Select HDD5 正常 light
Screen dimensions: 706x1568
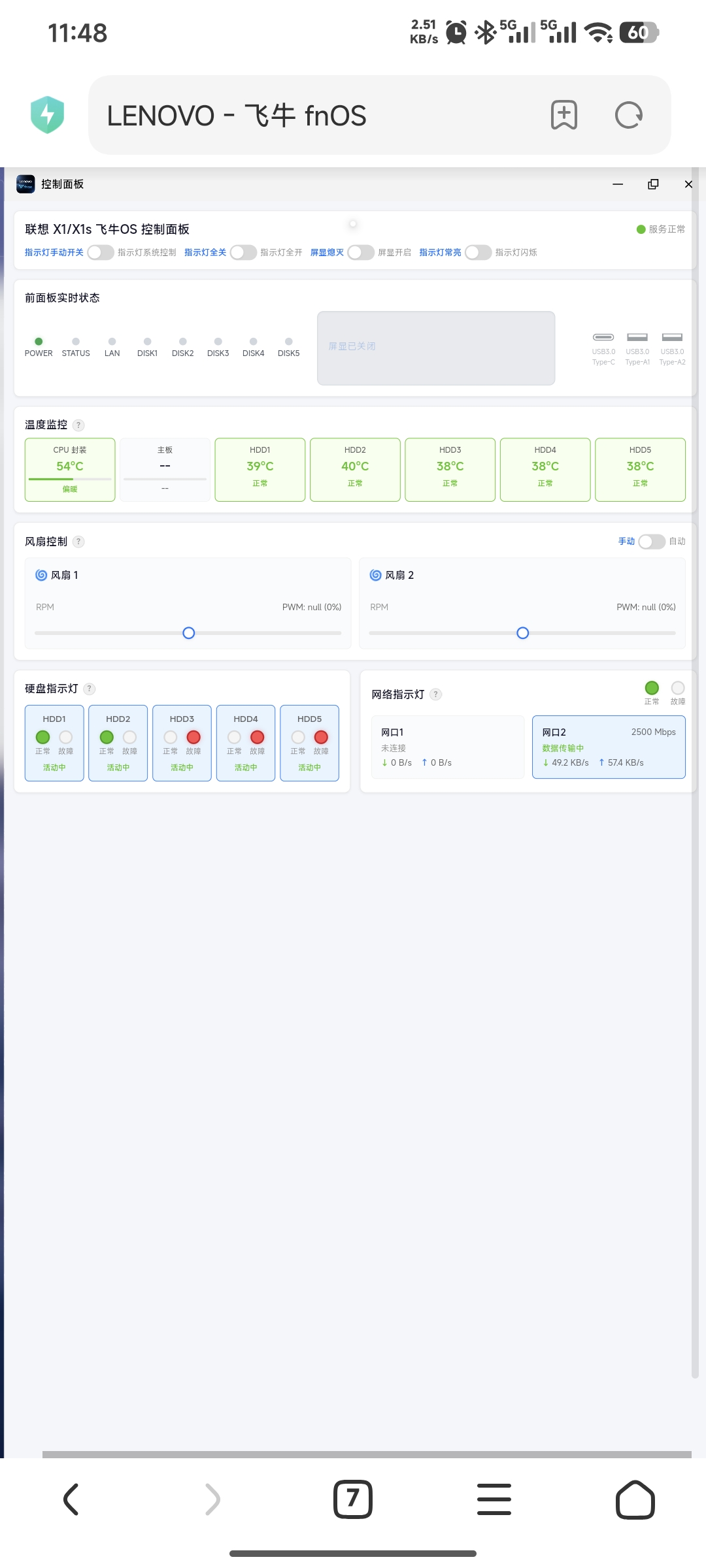click(x=298, y=737)
